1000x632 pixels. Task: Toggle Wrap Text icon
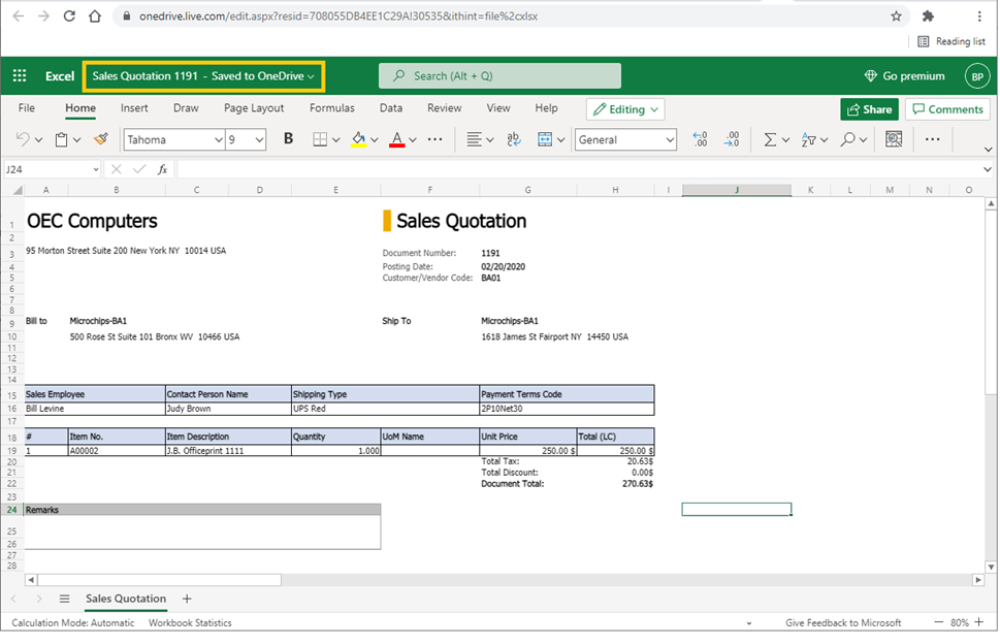point(513,139)
